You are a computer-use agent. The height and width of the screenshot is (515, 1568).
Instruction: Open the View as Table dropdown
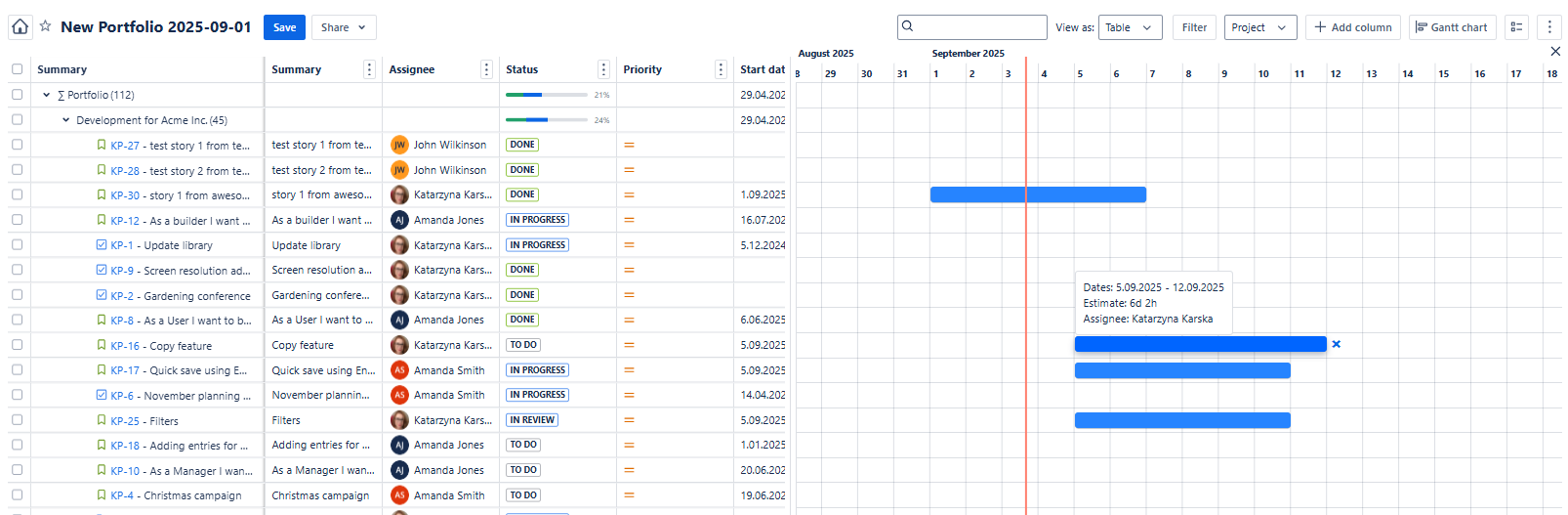(x=1130, y=27)
